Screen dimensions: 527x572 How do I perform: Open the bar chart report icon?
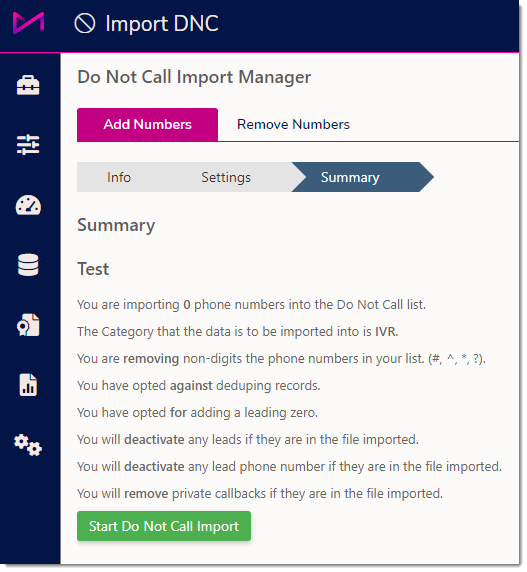28,385
